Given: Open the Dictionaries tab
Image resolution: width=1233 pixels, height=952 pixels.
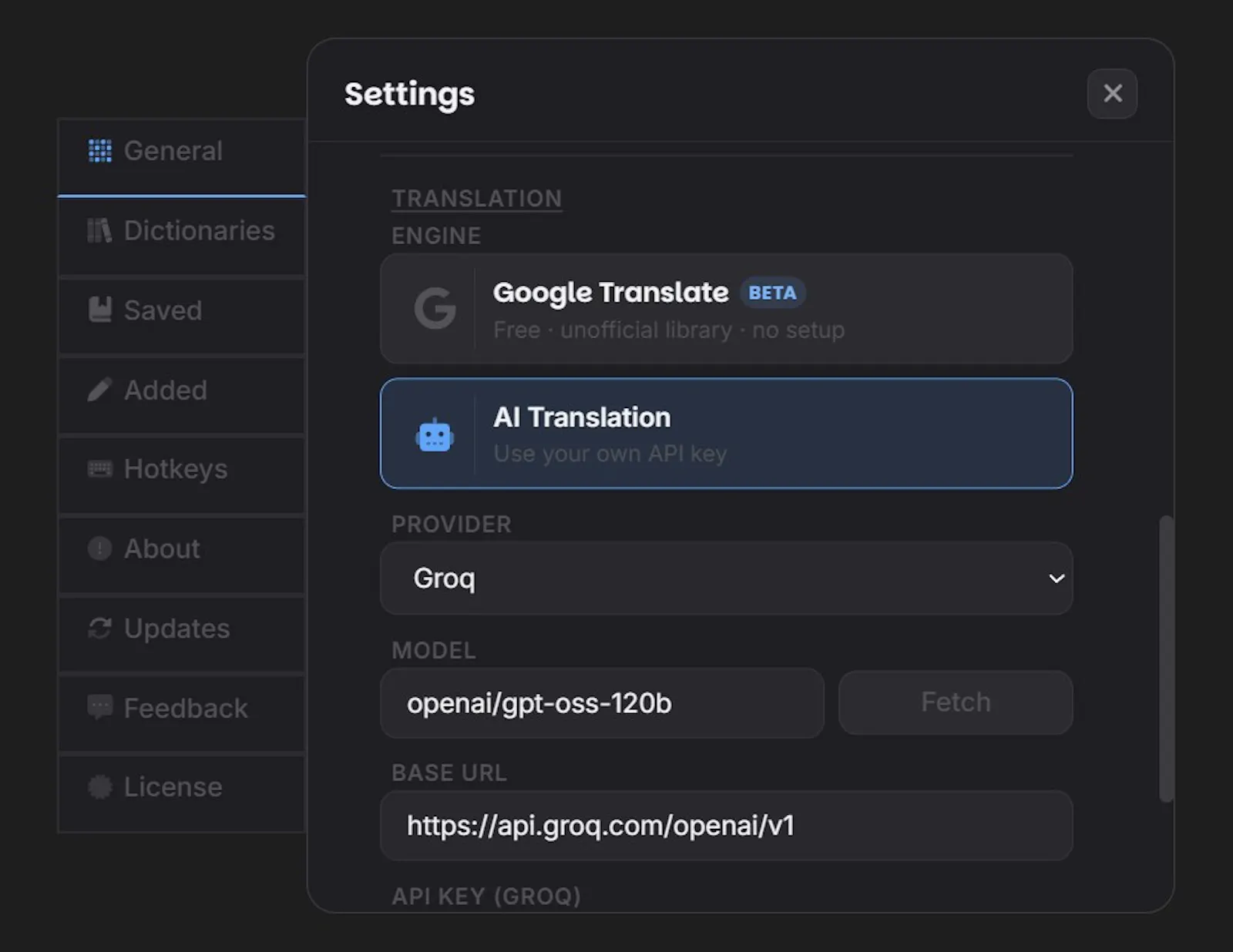Looking at the screenshot, I should pos(182,236).
